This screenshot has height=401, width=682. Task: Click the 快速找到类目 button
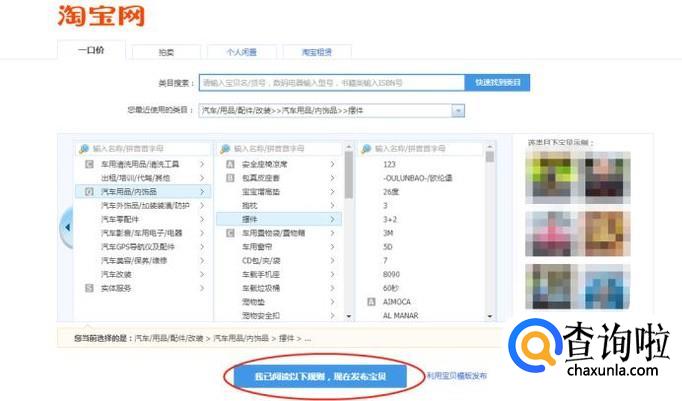pos(498,83)
